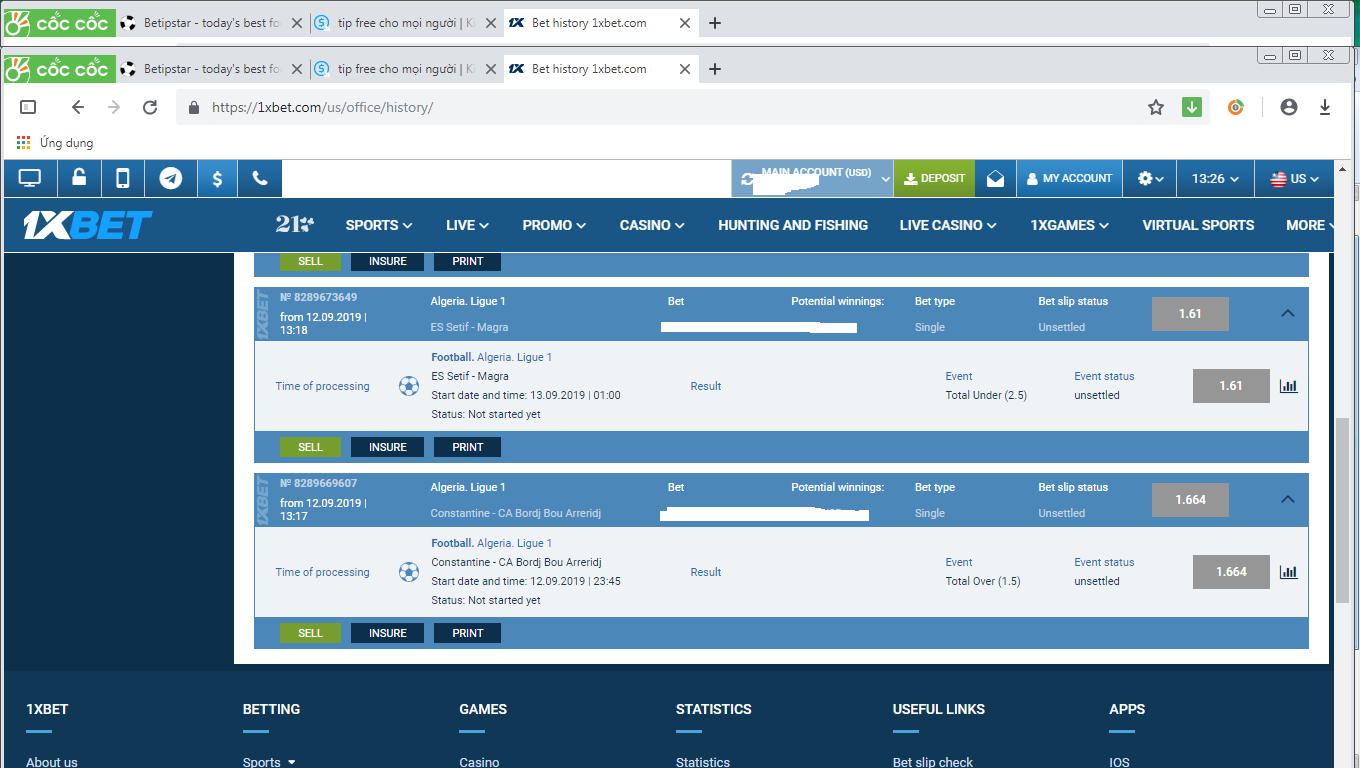Expand the Live navigation menu
This screenshot has height=768, width=1360.
(467, 225)
